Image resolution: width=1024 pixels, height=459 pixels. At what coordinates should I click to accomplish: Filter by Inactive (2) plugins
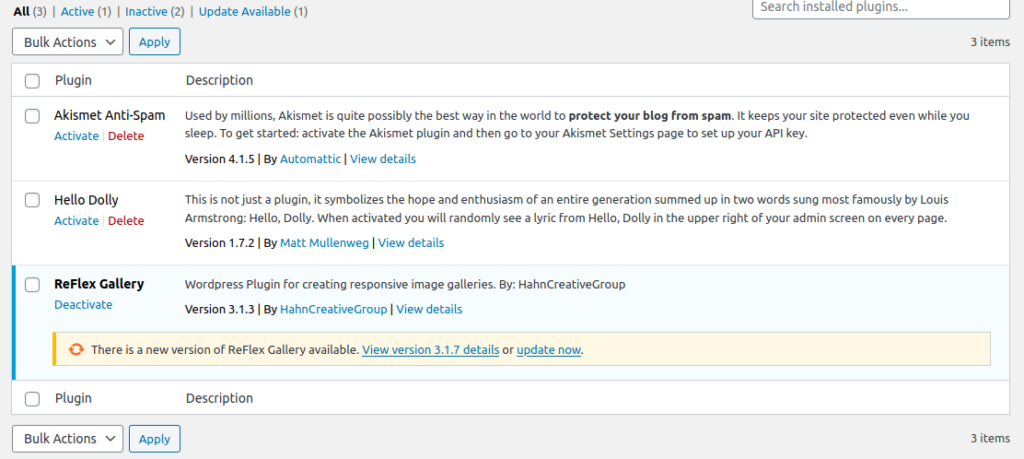[x=155, y=12]
